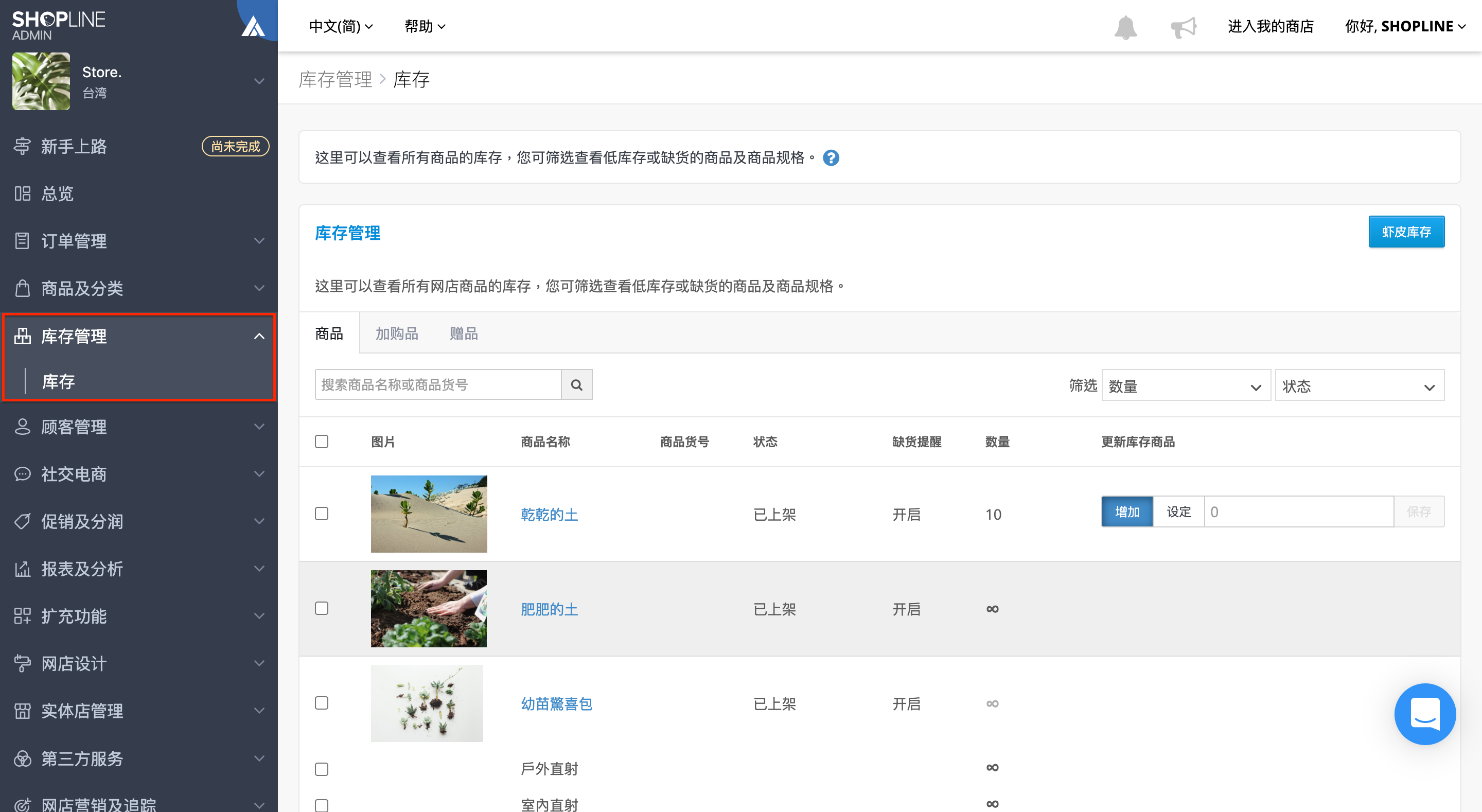Image resolution: width=1482 pixels, height=812 pixels.
Task: Expand the 订单管理 sidebar menu
Action: 138,240
